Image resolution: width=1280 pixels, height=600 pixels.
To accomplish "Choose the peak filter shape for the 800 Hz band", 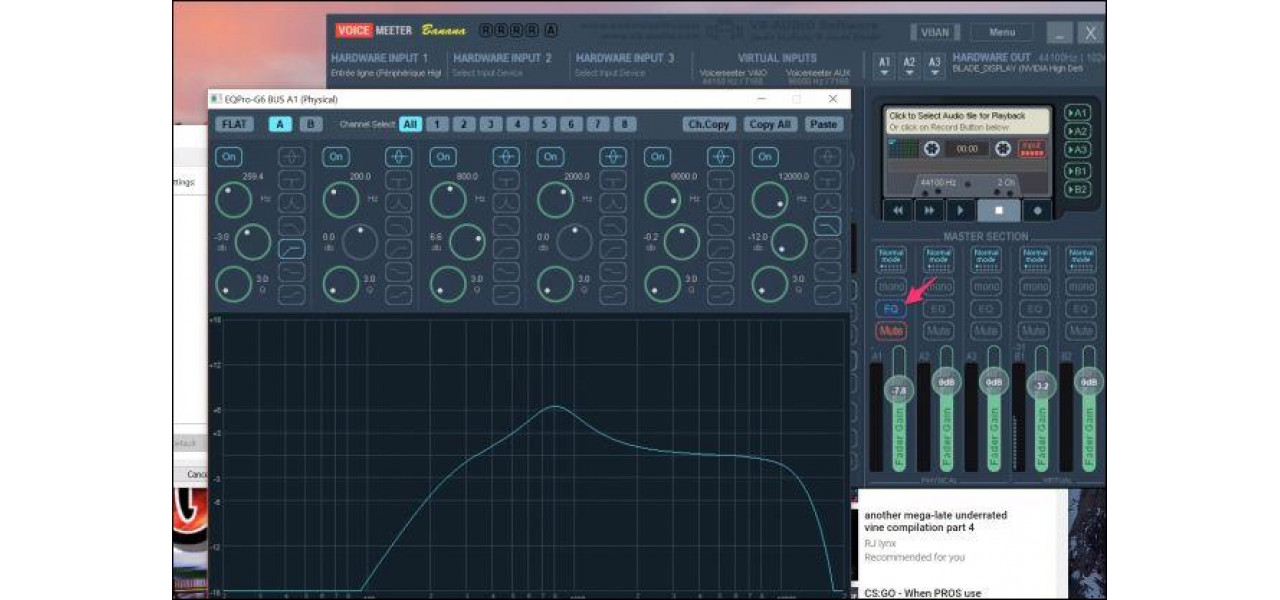I will click(x=506, y=157).
